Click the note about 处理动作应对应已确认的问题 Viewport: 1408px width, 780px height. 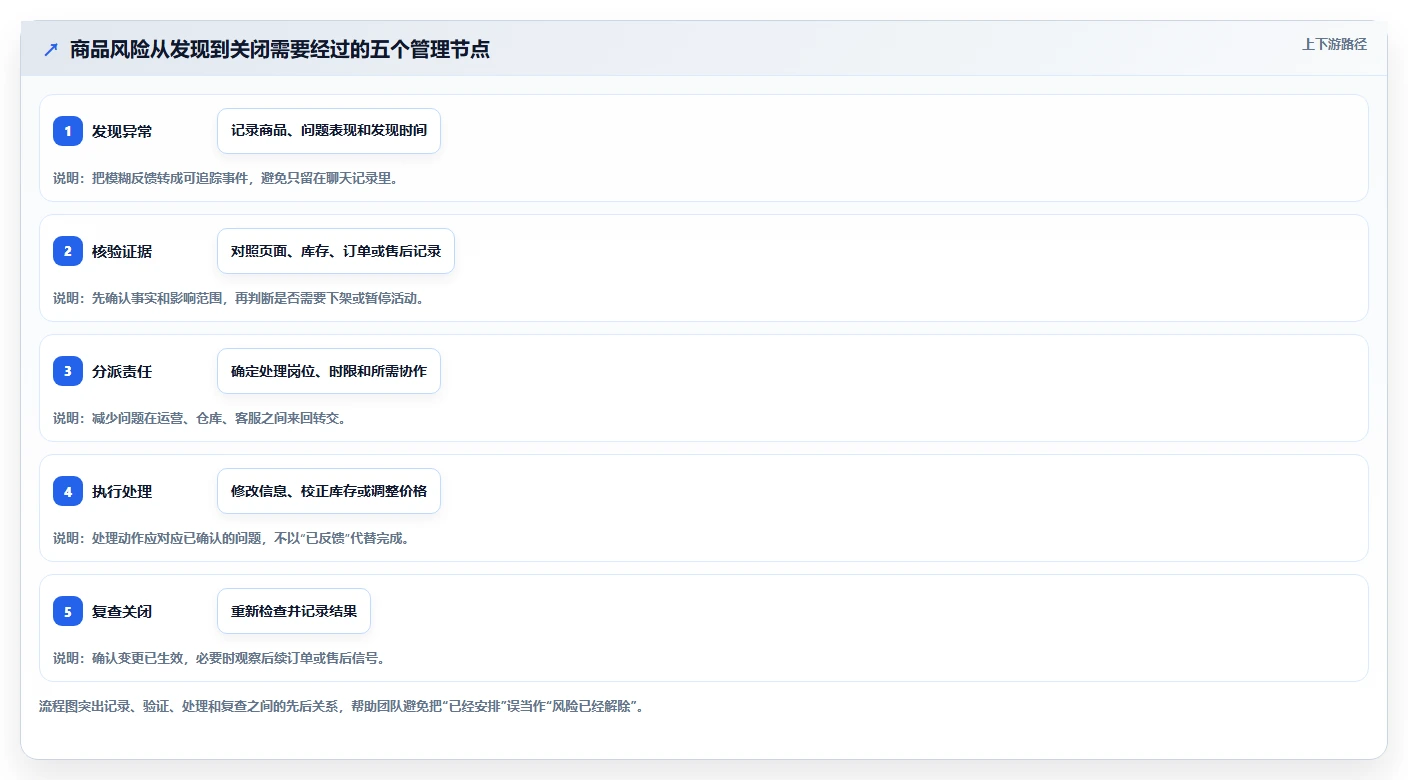point(231,538)
